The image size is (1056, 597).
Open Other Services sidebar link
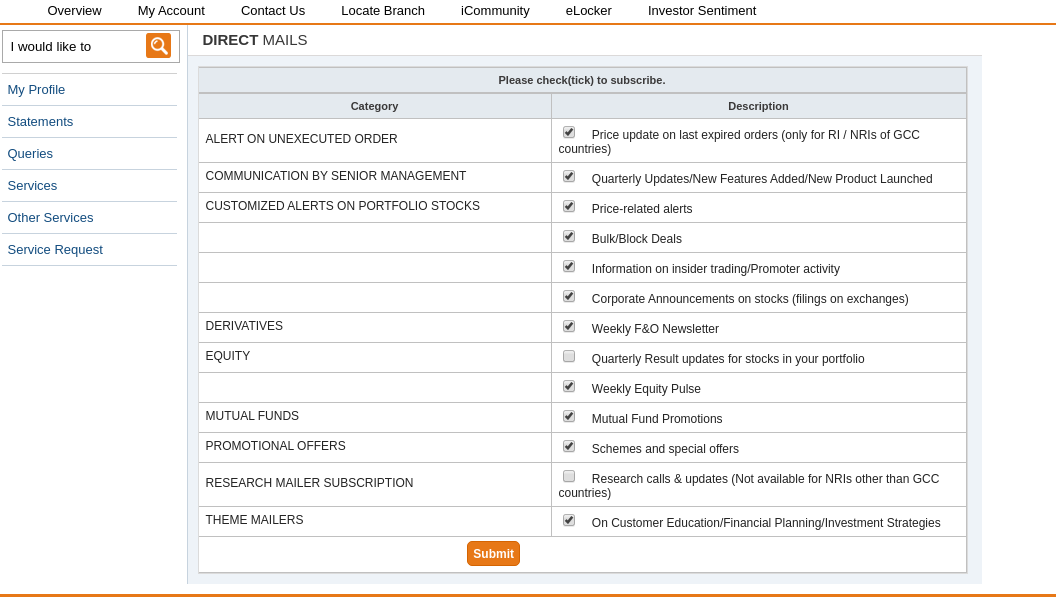point(51,218)
